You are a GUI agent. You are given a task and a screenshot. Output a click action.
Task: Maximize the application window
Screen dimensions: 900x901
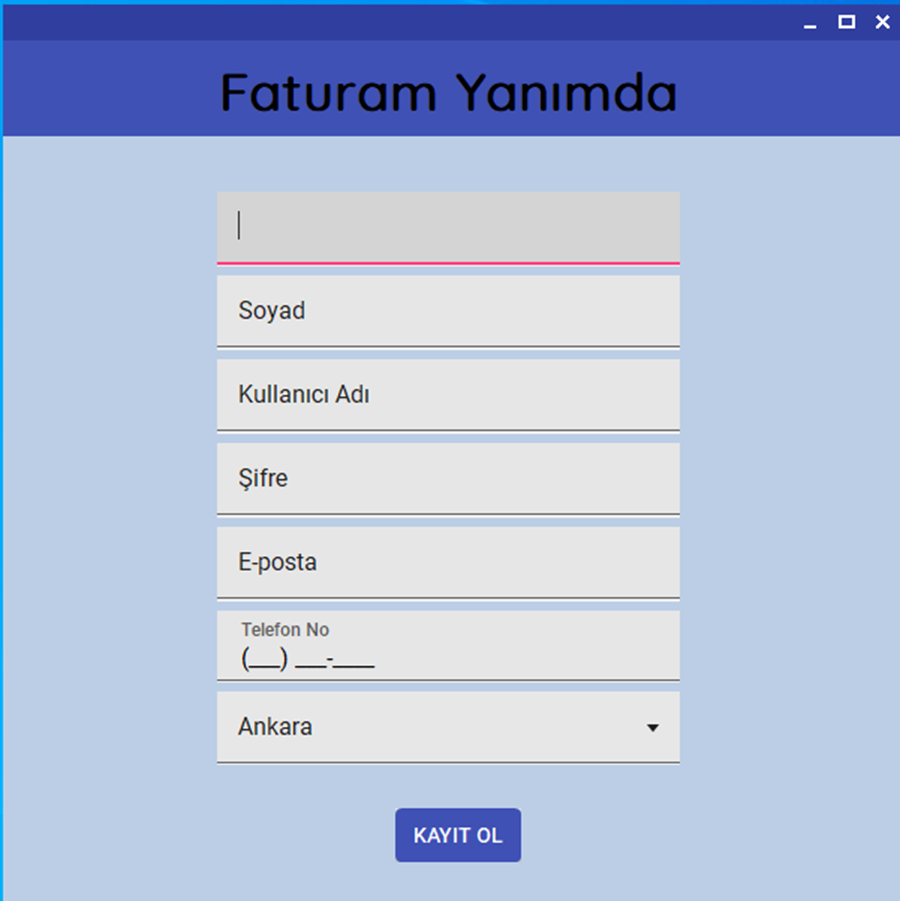click(845, 21)
